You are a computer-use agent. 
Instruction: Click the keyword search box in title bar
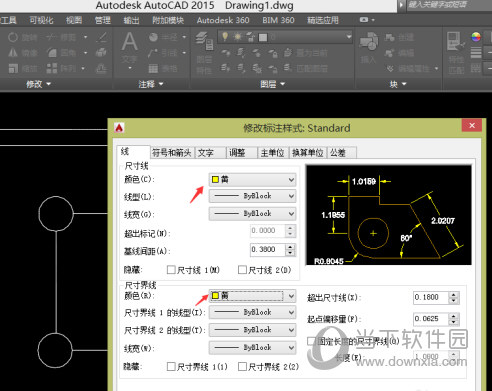[449, 5]
